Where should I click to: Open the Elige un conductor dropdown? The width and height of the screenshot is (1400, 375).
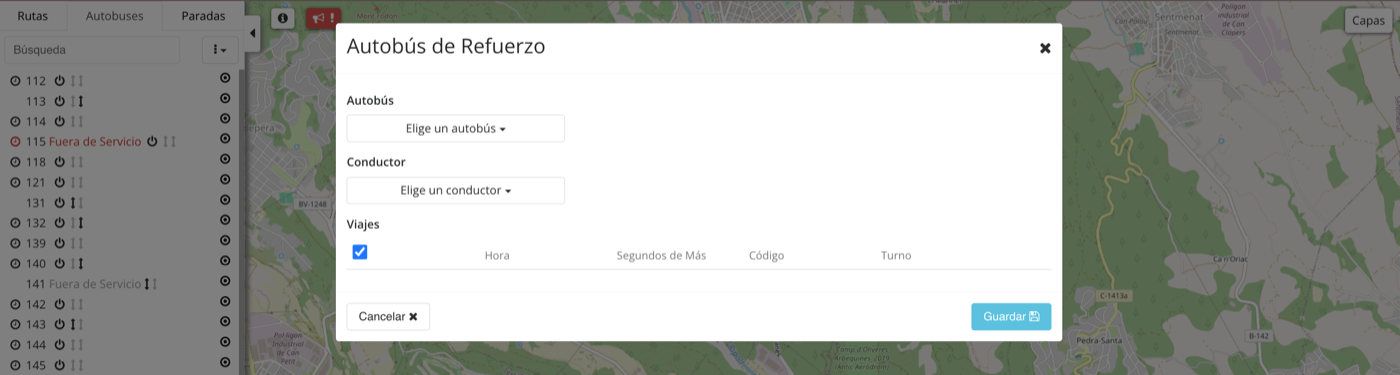[456, 190]
